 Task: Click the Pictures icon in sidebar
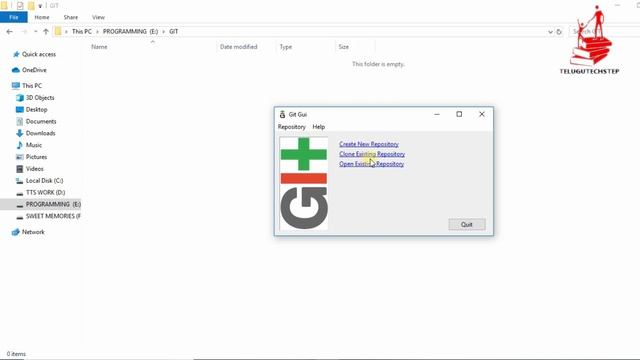click(x=20, y=157)
